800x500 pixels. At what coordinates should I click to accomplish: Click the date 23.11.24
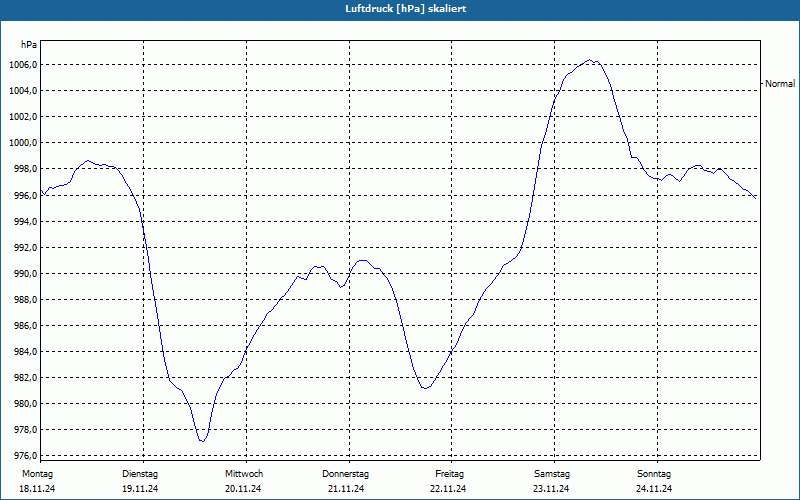[551, 489]
